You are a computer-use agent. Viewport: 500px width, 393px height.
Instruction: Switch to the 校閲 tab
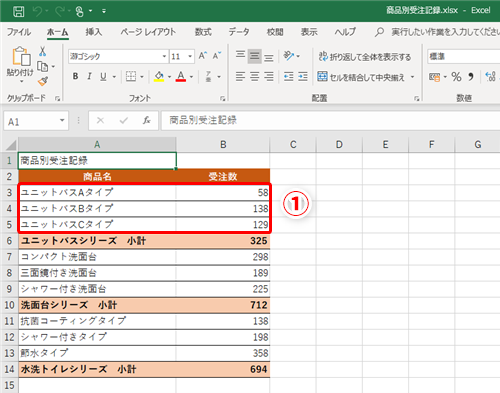point(275,32)
